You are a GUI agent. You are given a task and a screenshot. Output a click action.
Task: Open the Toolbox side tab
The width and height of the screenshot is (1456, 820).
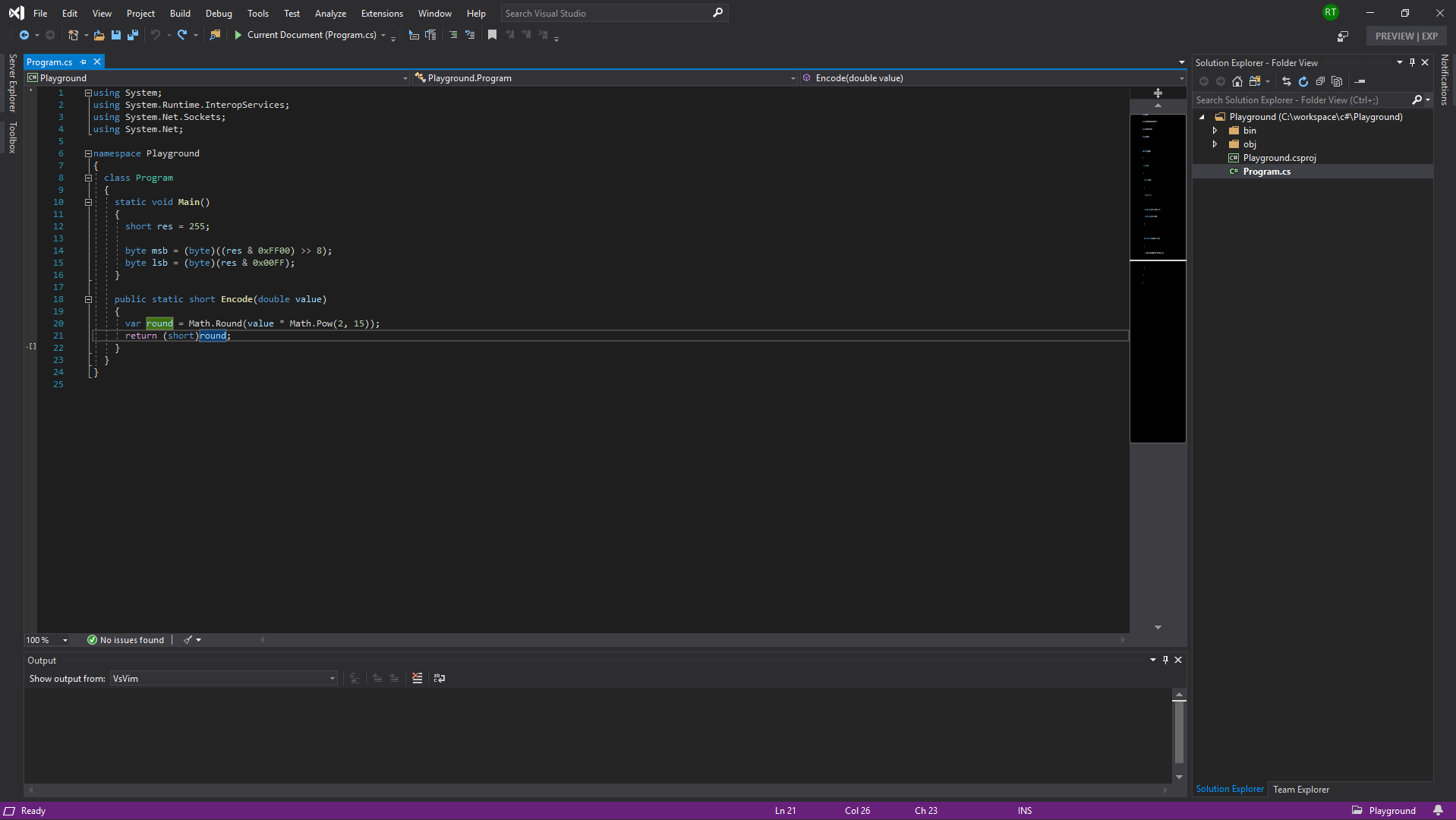coord(12,137)
